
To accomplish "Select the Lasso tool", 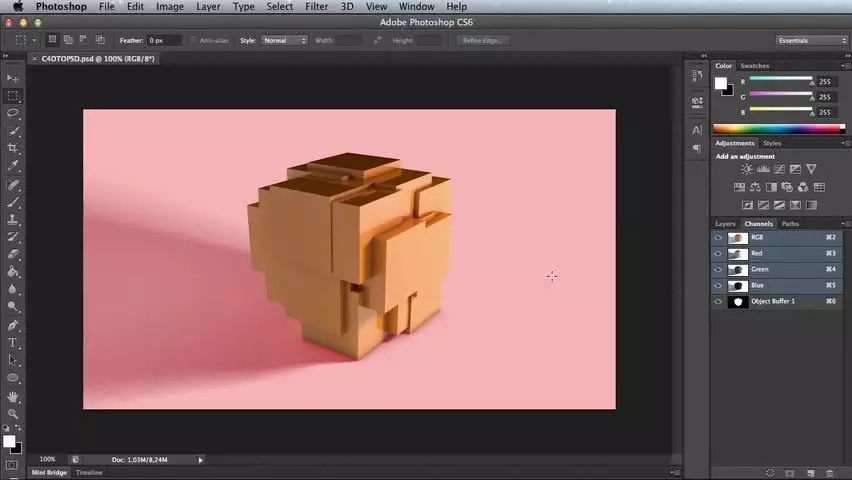I will coord(12,113).
